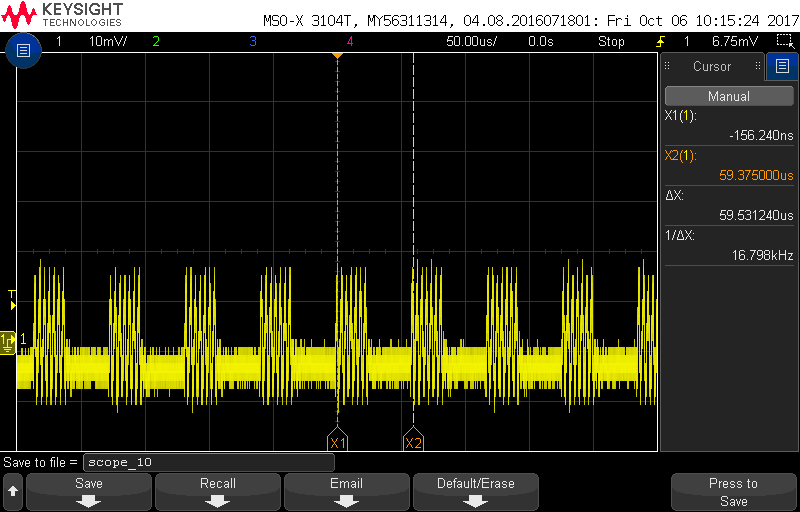Toggle channel 2 in top bar
The image size is (800, 512).
pos(156,42)
